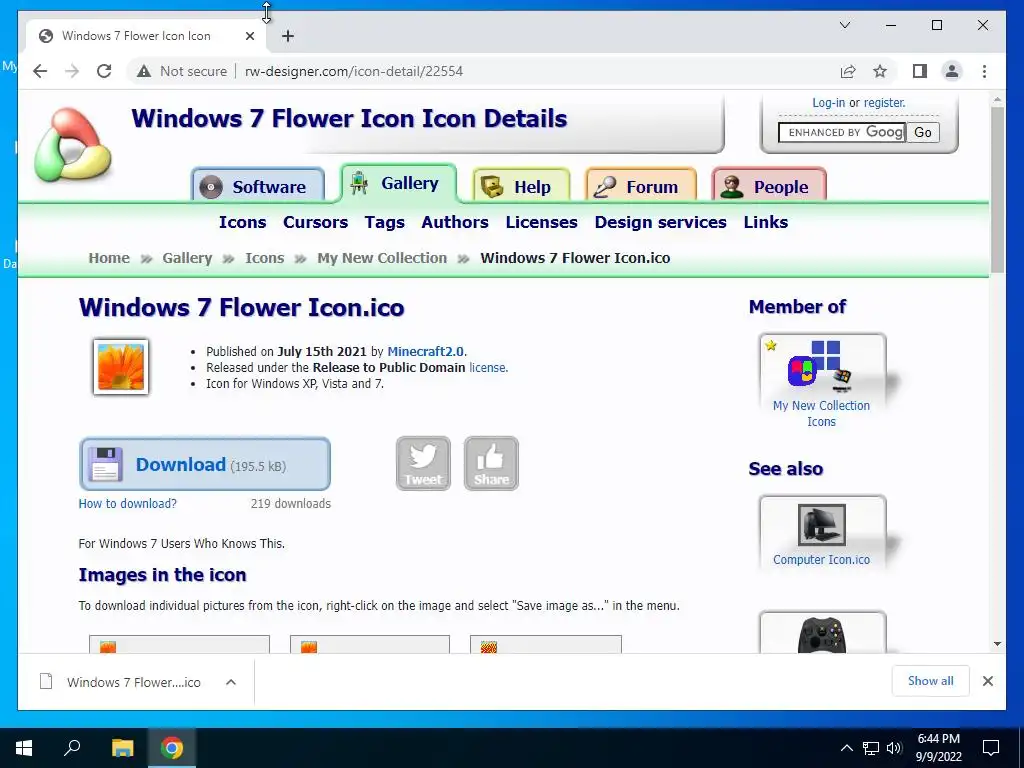Screen dimensions: 1024x768
Task: Open a new tab with plus icon
Action: tap(288, 36)
